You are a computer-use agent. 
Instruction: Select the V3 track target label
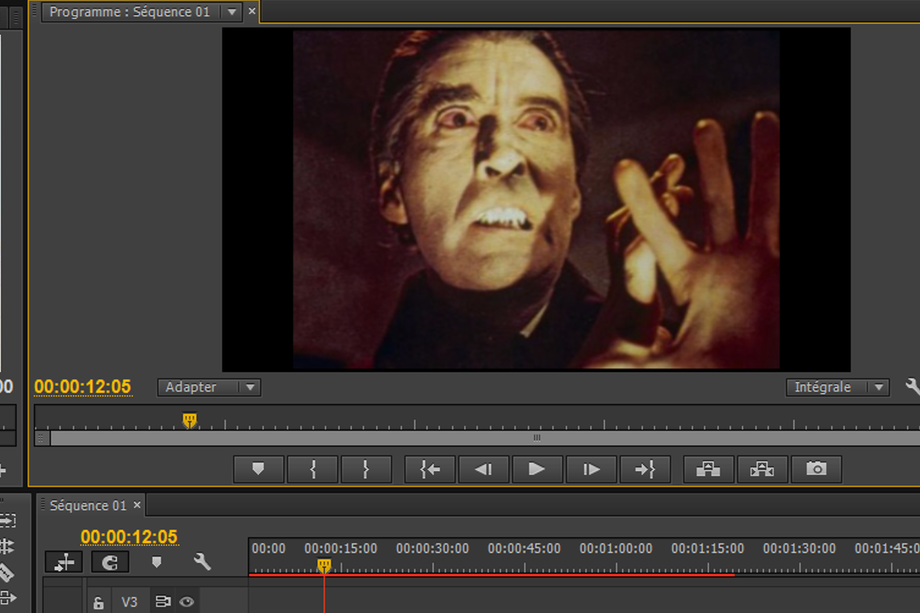pyautogui.click(x=130, y=602)
